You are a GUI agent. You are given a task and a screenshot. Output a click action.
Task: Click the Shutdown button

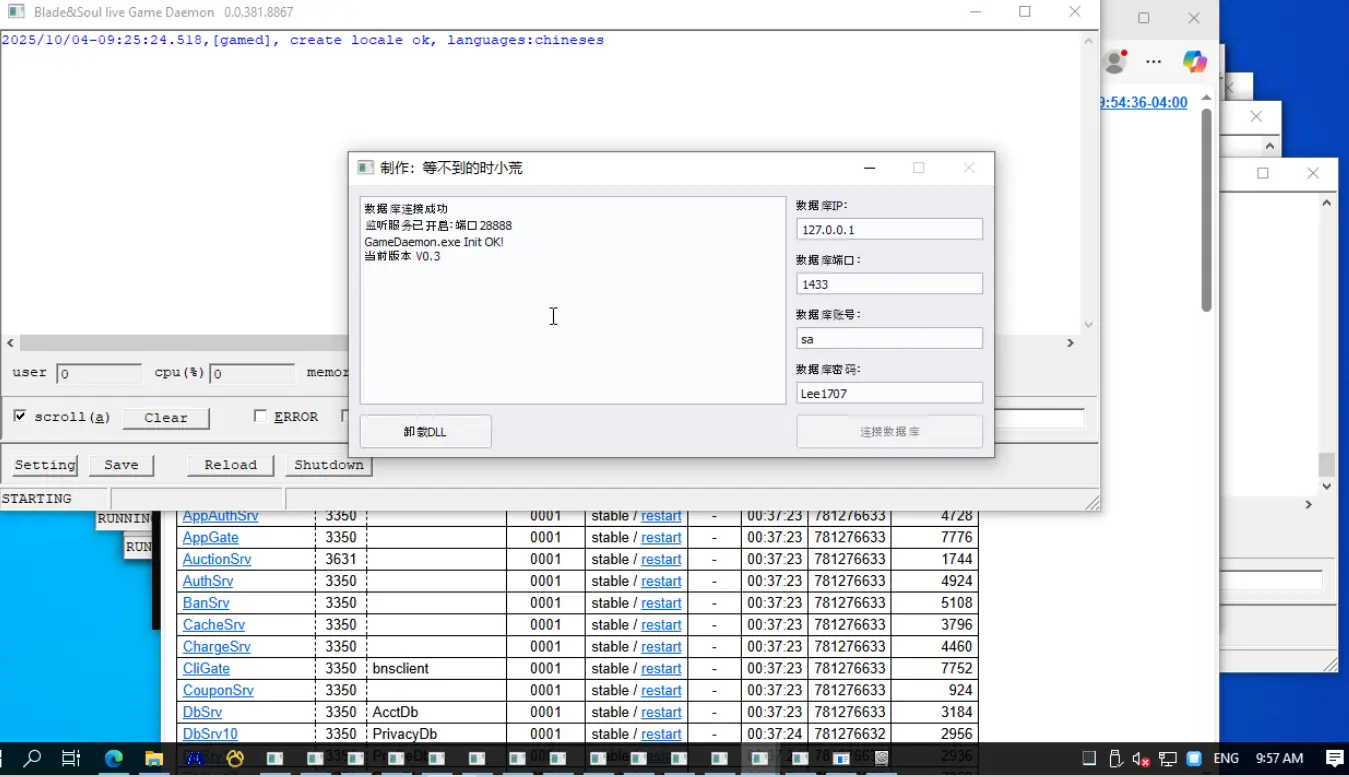pyautogui.click(x=328, y=465)
